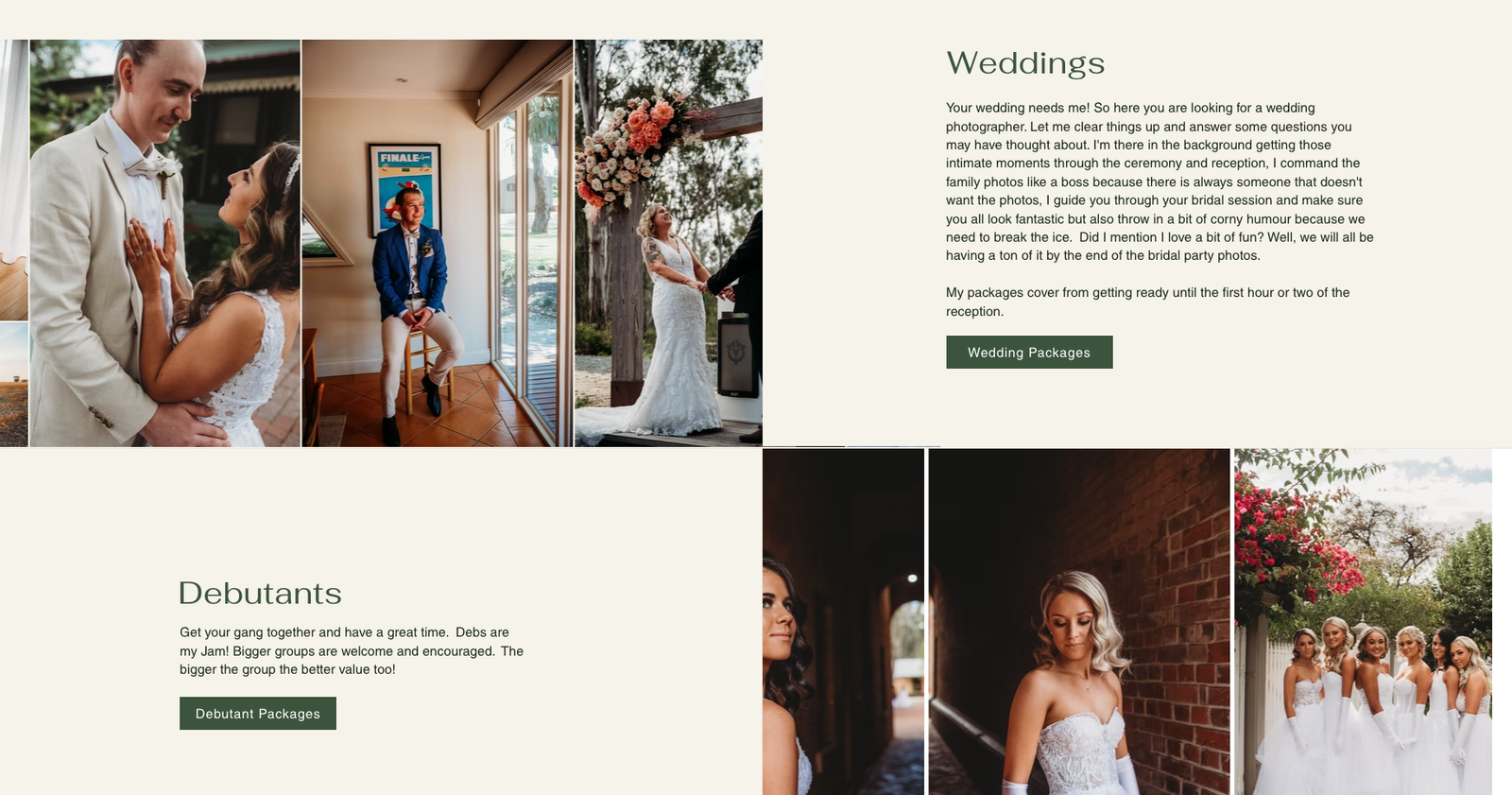Open the bride under floral arch photo

click(x=669, y=243)
